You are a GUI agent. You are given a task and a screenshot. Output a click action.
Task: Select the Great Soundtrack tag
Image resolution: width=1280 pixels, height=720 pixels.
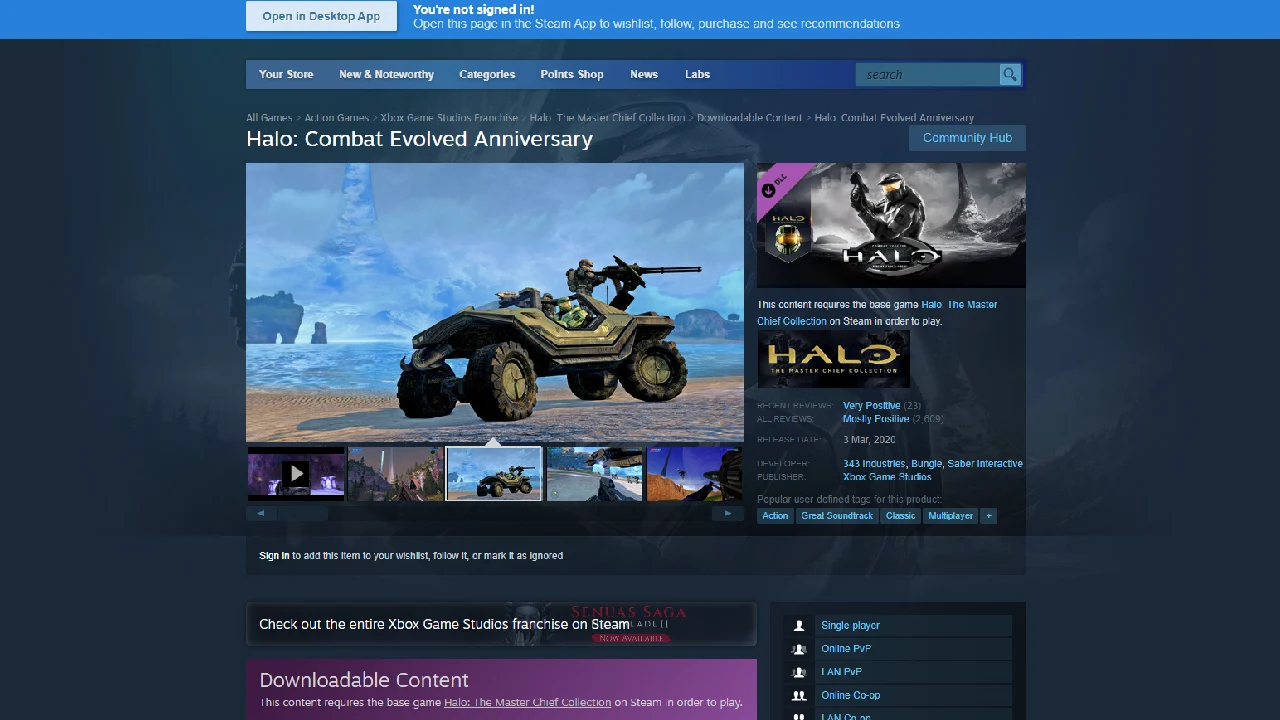coord(836,515)
